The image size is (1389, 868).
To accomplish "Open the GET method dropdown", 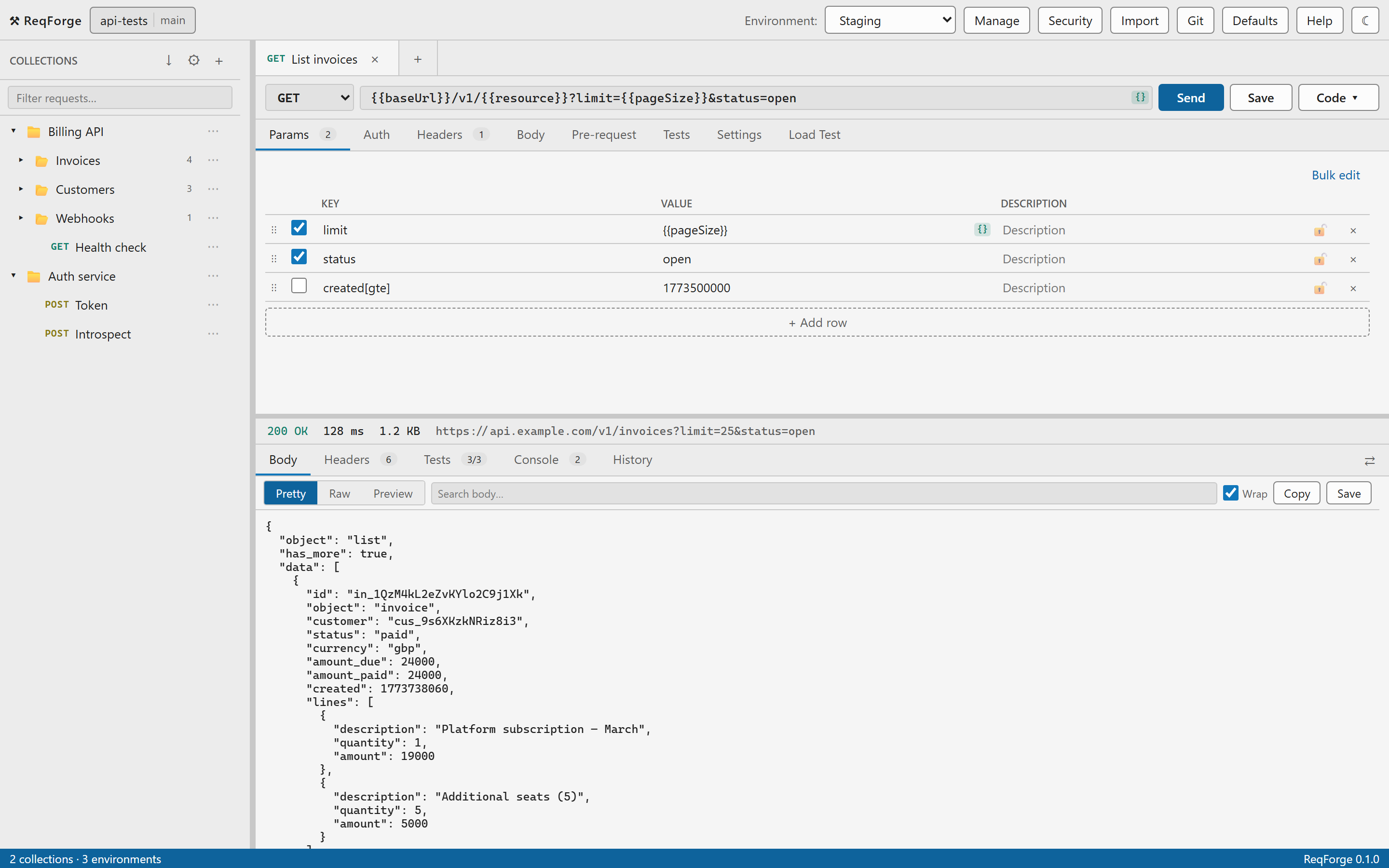I will (309, 97).
